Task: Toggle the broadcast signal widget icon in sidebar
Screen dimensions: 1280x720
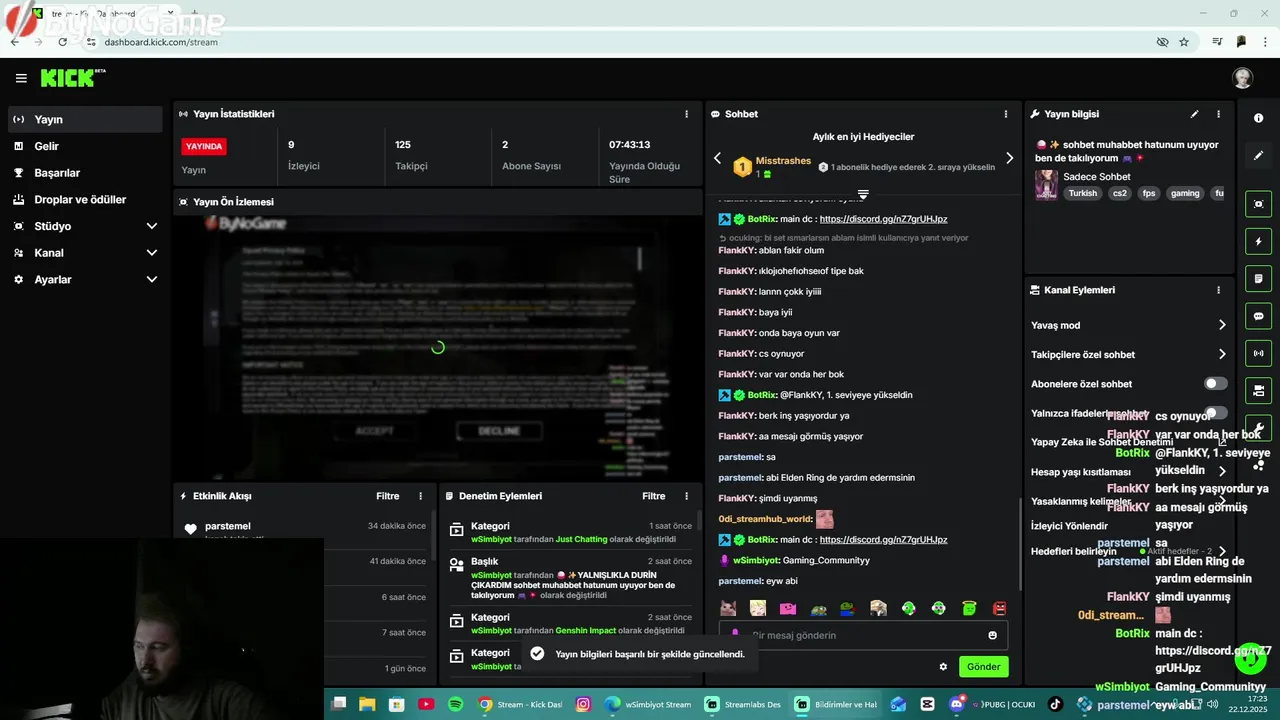Action: click(1258, 353)
